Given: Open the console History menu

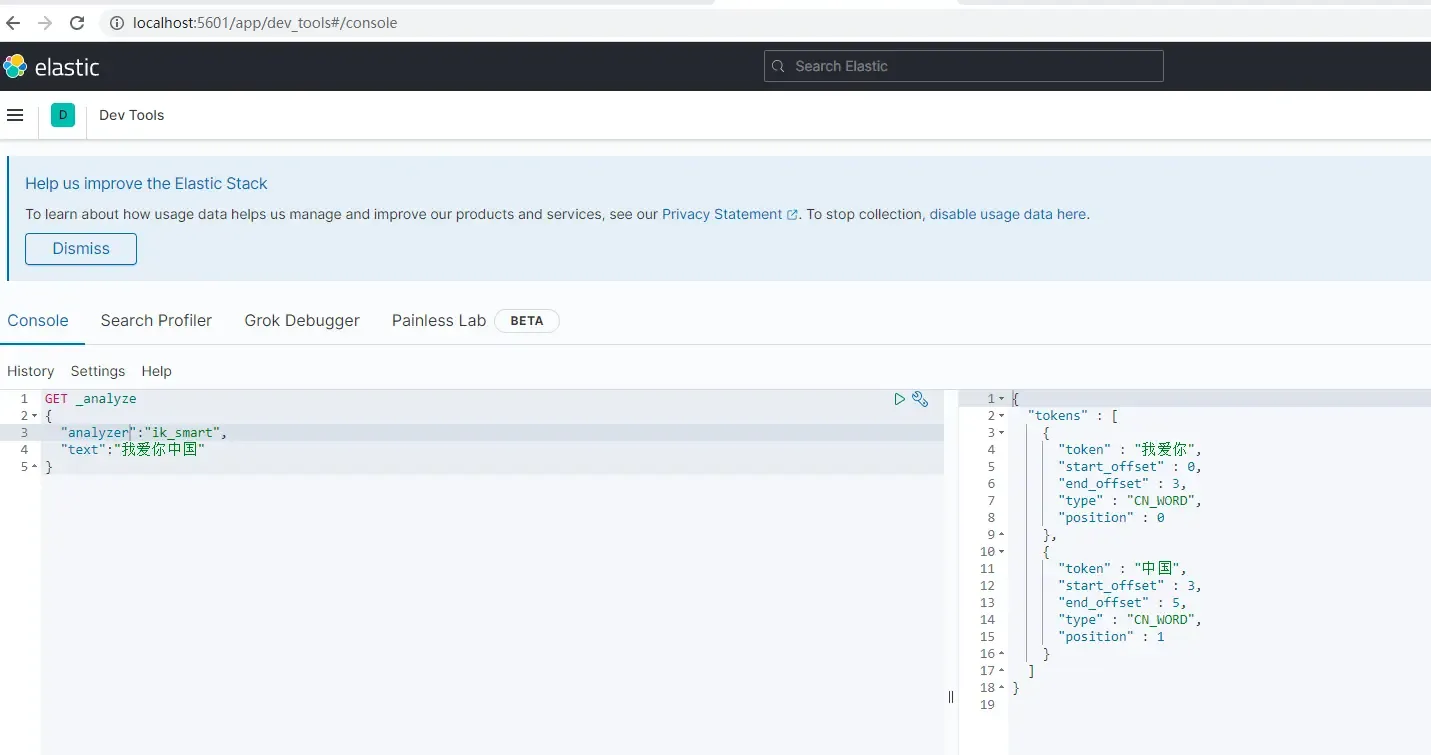Looking at the screenshot, I should click(30, 371).
